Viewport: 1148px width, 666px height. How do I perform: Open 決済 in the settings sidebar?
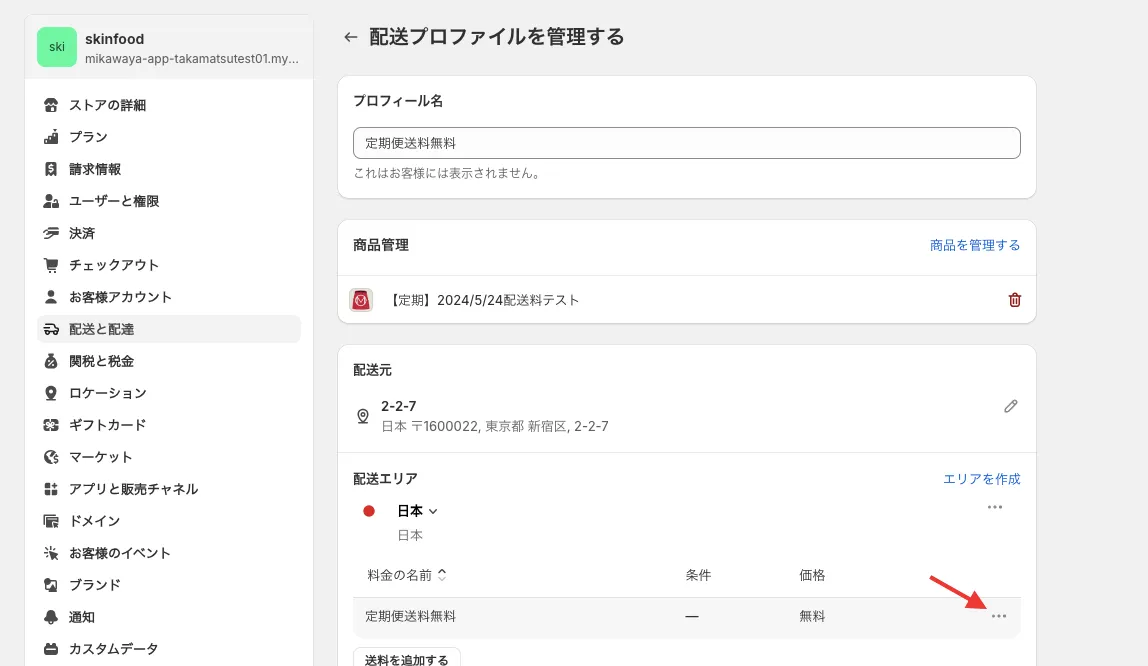pyautogui.click(x=82, y=233)
